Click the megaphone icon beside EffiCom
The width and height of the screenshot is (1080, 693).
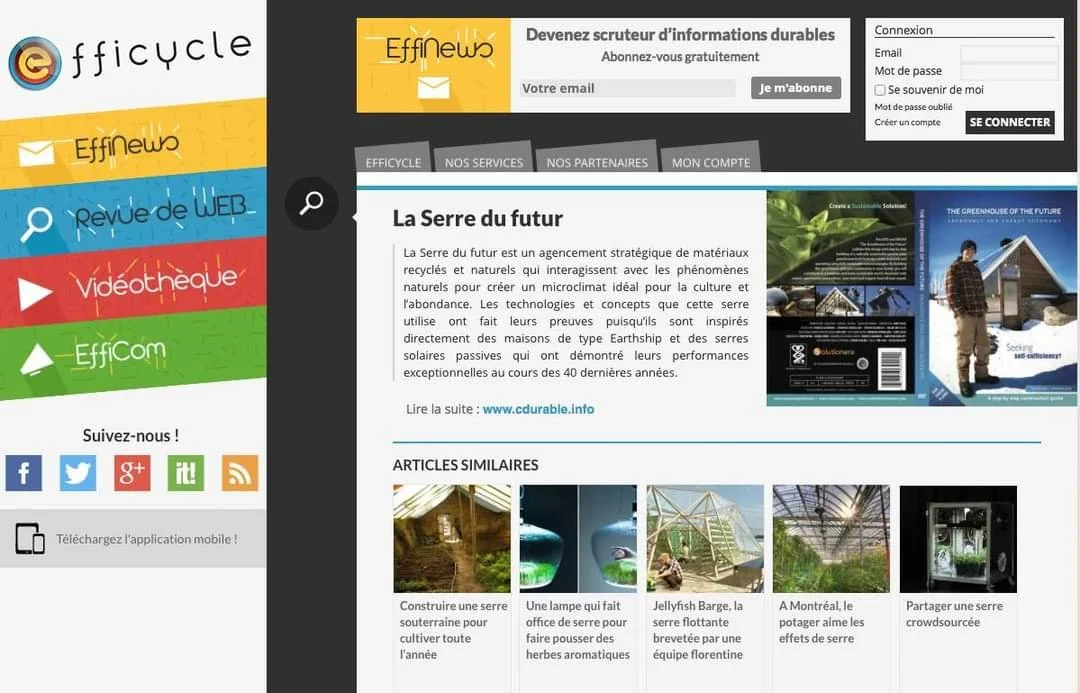[37, 360]
